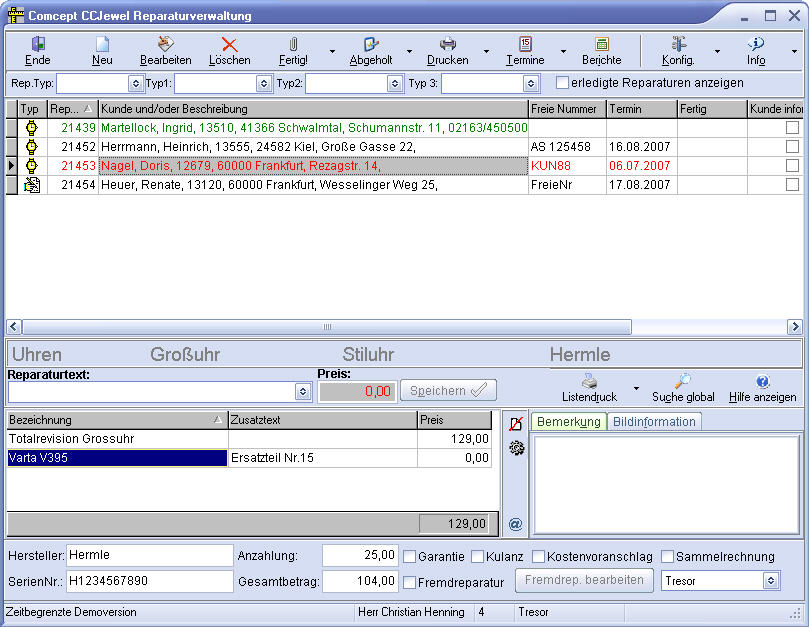Create a new repair with Neu
The height and width of the screenshot is (627, 809).
click(102, 45)
